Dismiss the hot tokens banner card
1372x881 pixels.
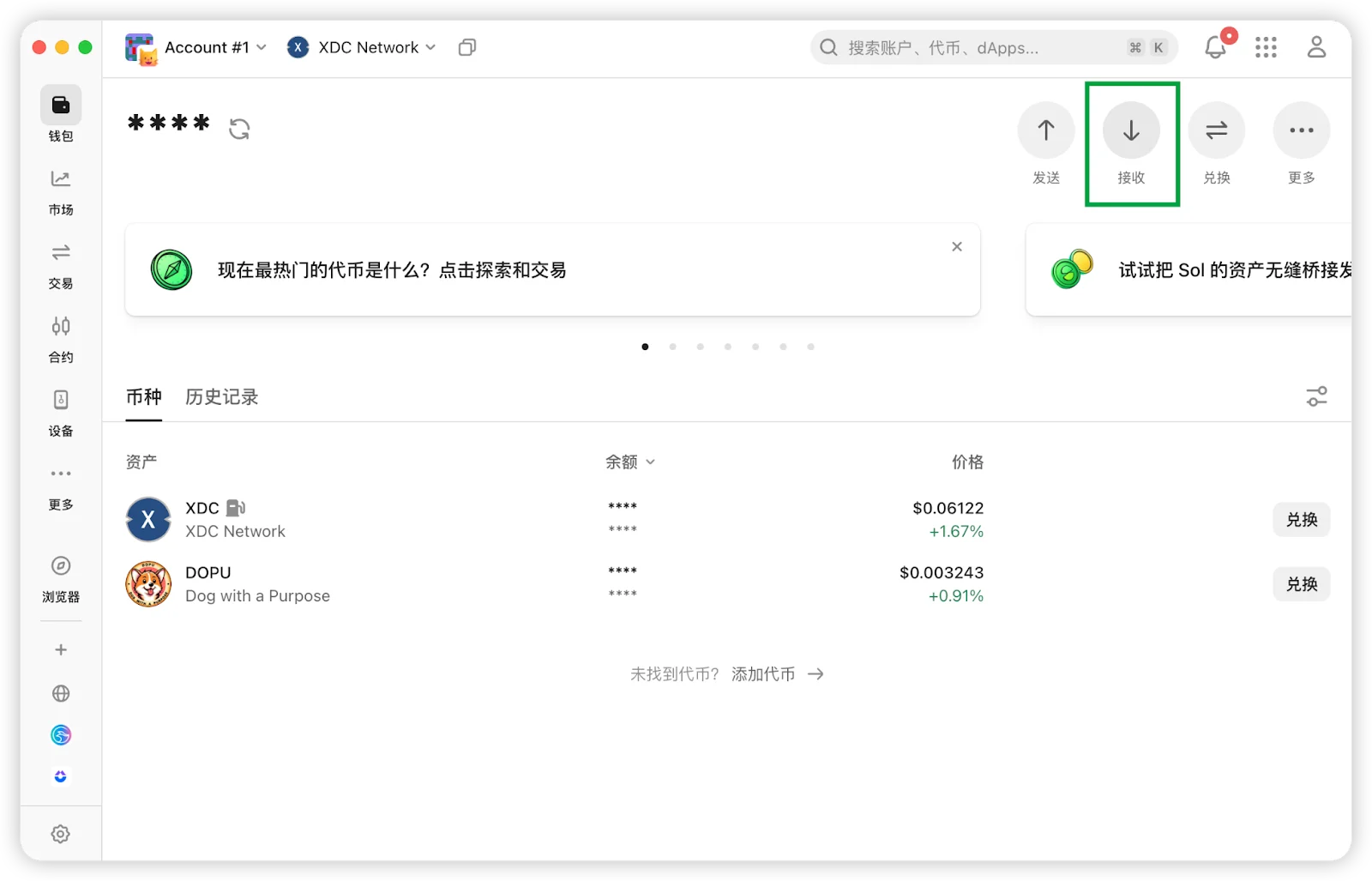click(957, 247)
